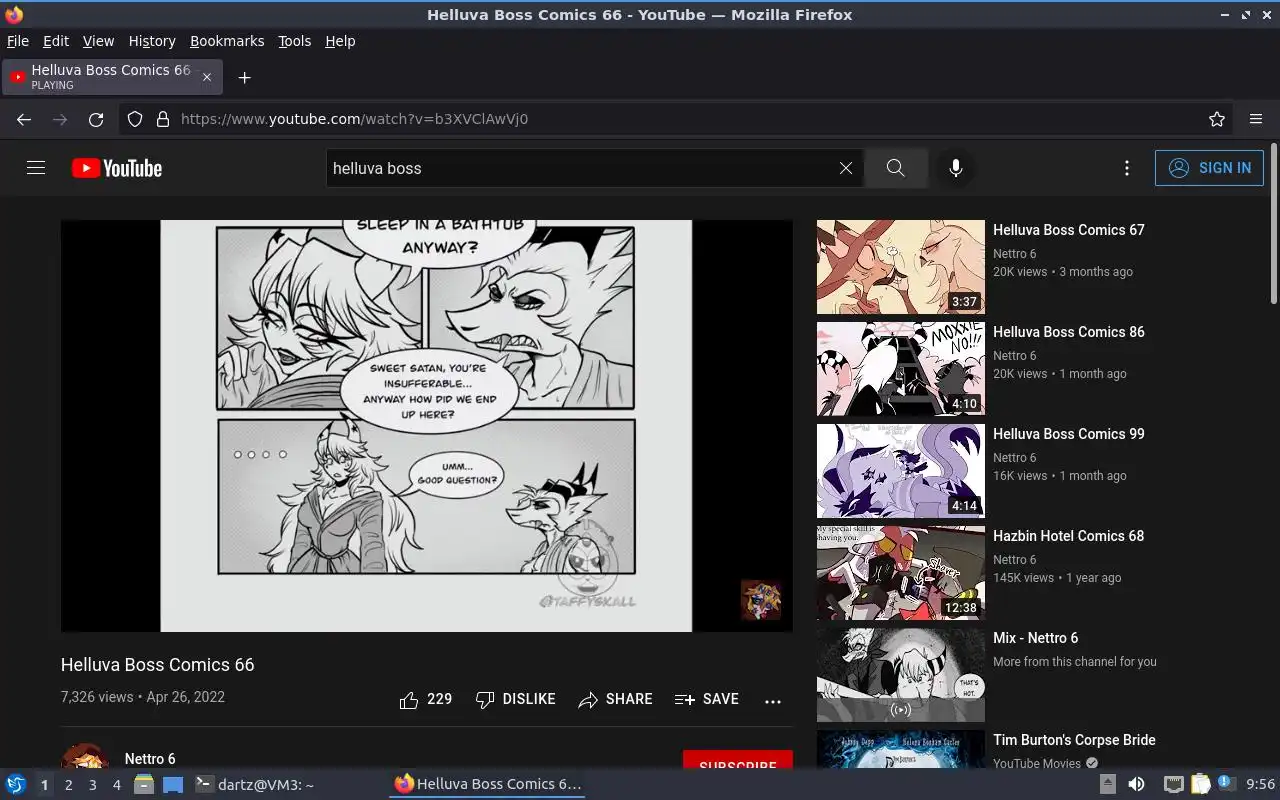Open Nettro 6 channel name link
Image resolution: width=1280 pixels, height=800 pixels.
point(150,759)
